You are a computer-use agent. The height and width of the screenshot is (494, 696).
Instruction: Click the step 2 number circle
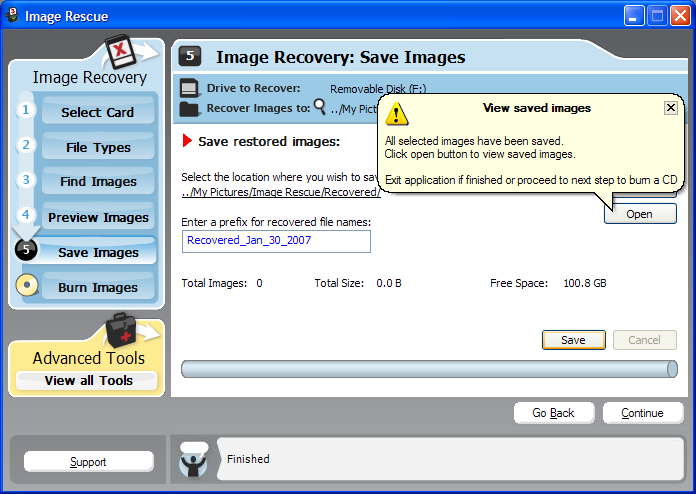[26, 145]
